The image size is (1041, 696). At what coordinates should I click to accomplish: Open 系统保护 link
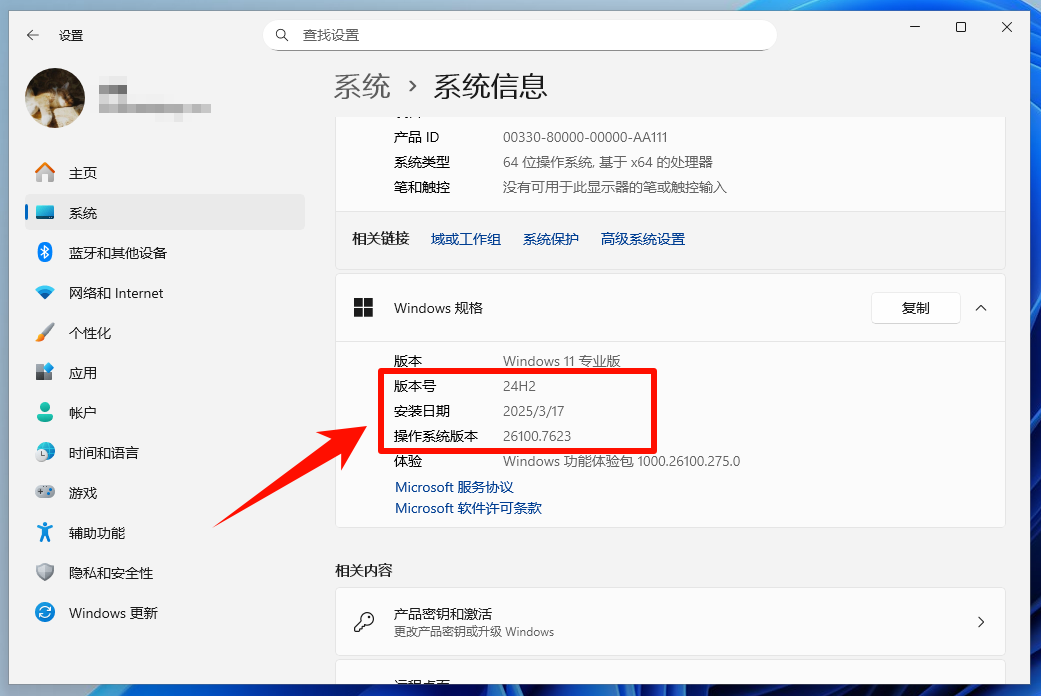(550, 239)
